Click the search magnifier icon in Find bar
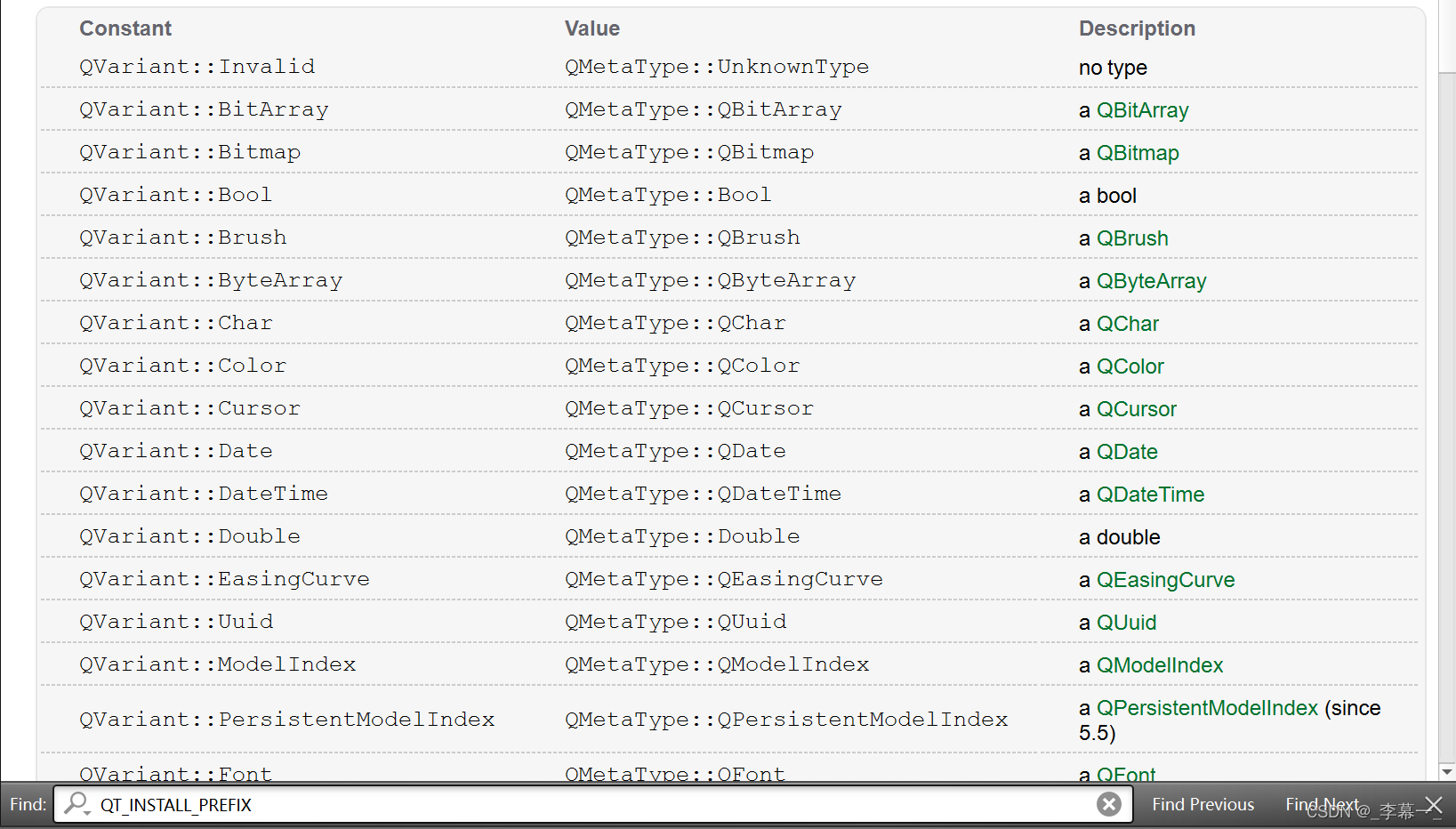Viewport: 1456px width, 829px height. point(77,804)
